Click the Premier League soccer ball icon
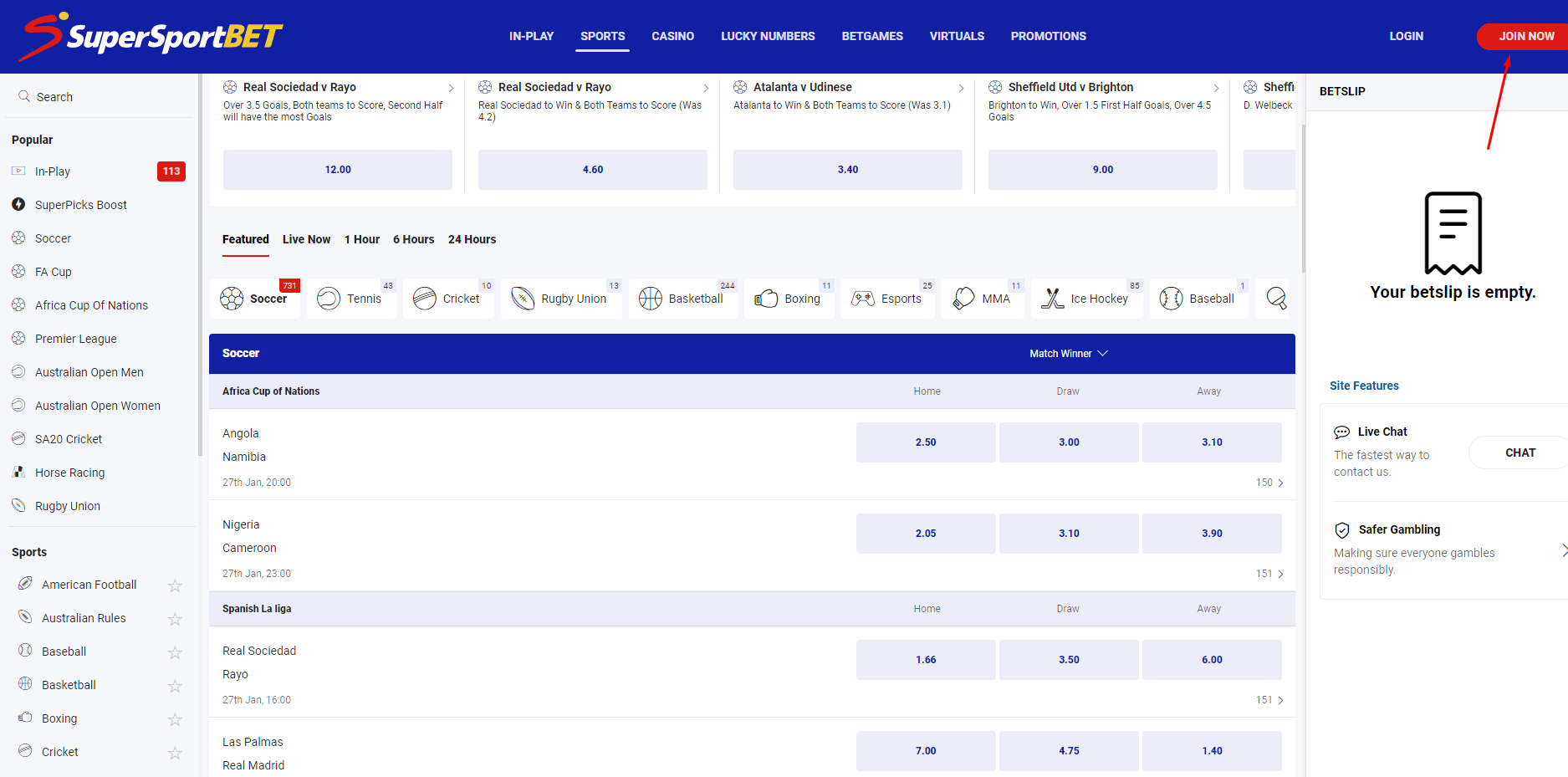1568x777 pixels. [18, 338]
